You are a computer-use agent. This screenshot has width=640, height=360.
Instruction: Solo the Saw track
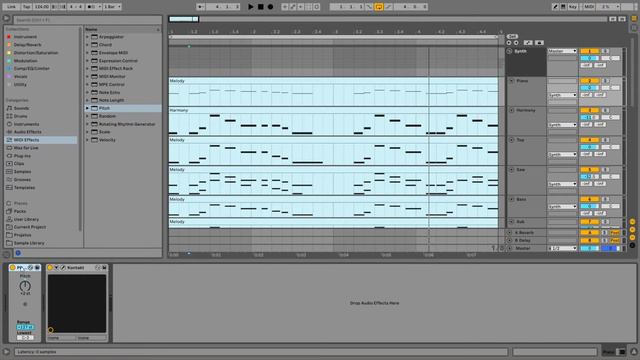tap(605, 169)
